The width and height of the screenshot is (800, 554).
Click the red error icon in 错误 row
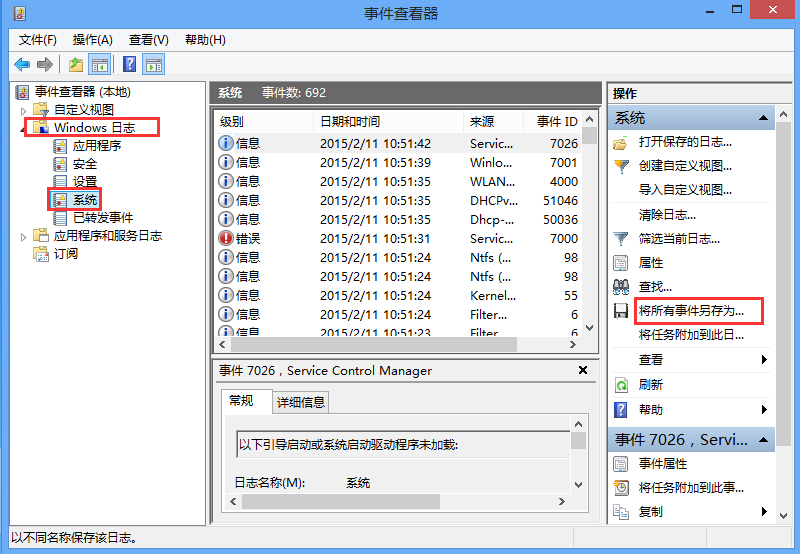(x=226, y=238)
